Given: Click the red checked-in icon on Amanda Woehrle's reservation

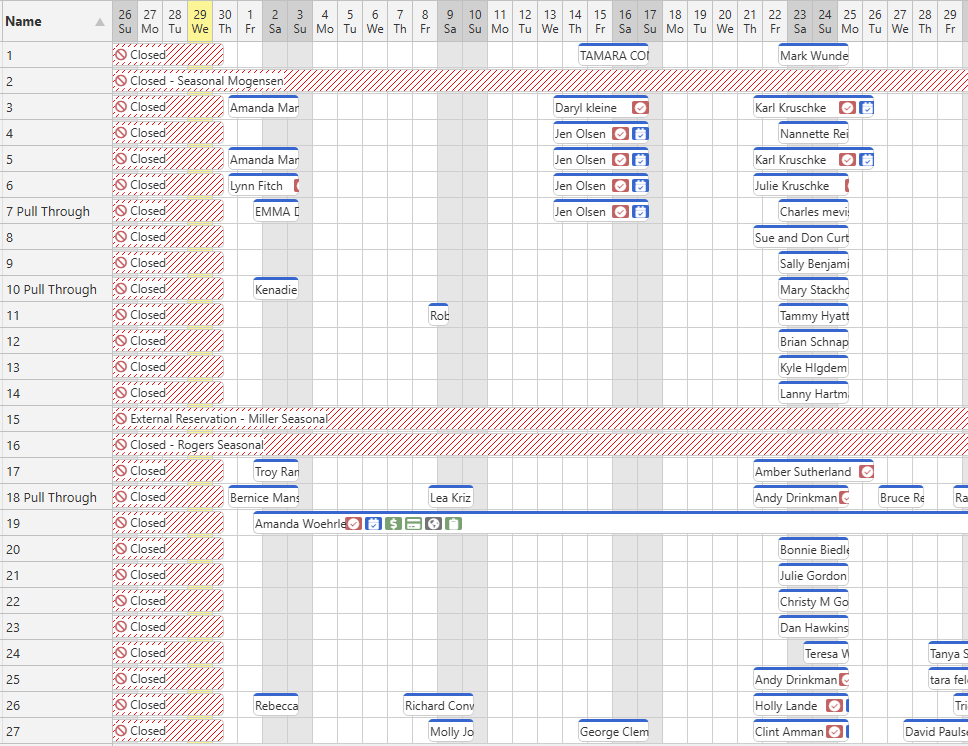Looking at the screenshot, I should coord(353,524).
